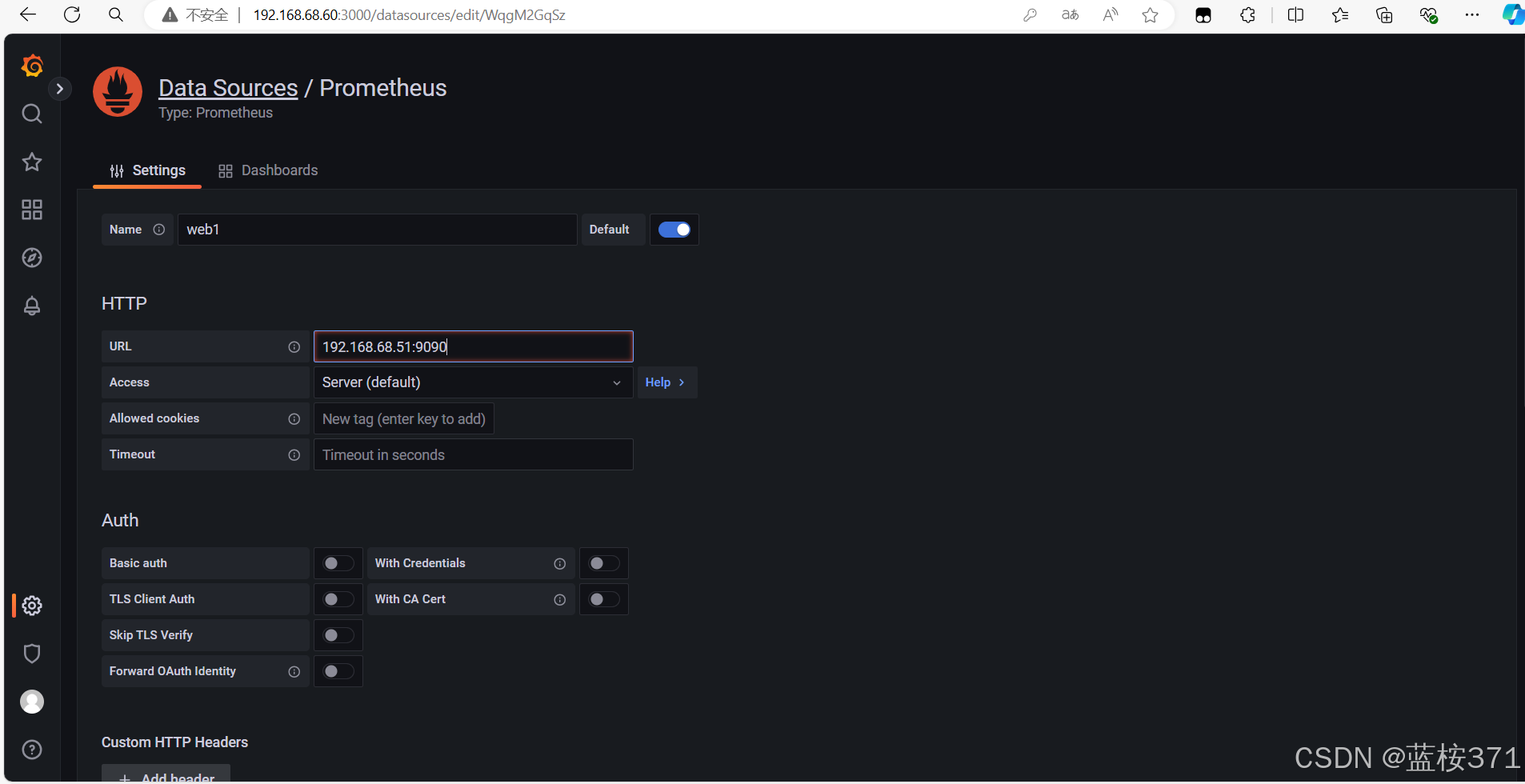1525x784 pixels.
Task: Click info icon beside URL label
Action: point(294,346)
